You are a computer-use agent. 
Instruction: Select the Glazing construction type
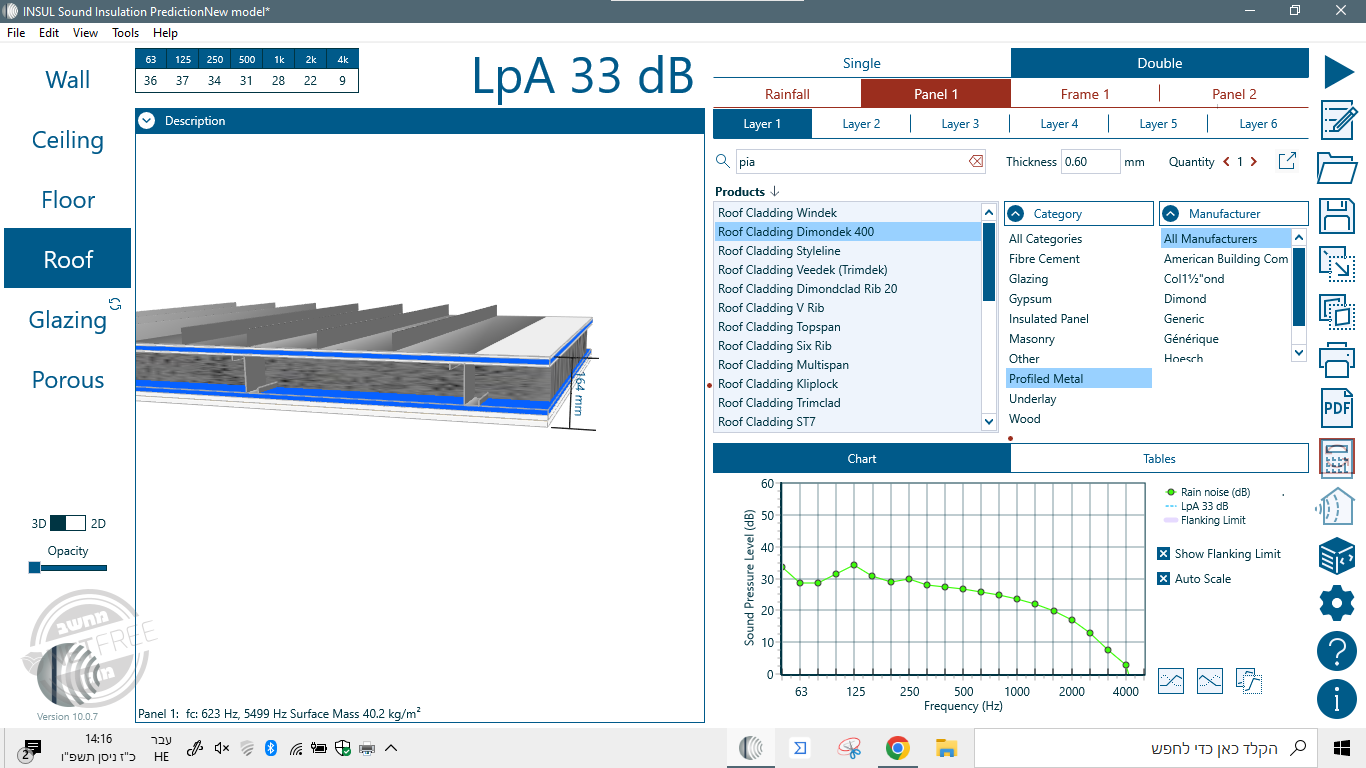67,320
